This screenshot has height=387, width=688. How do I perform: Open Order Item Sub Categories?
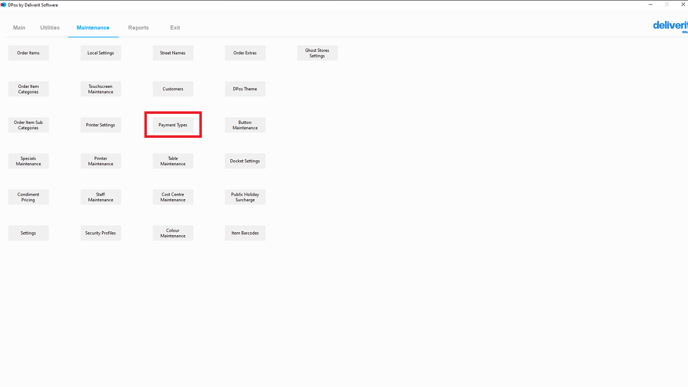pos(29,125)
